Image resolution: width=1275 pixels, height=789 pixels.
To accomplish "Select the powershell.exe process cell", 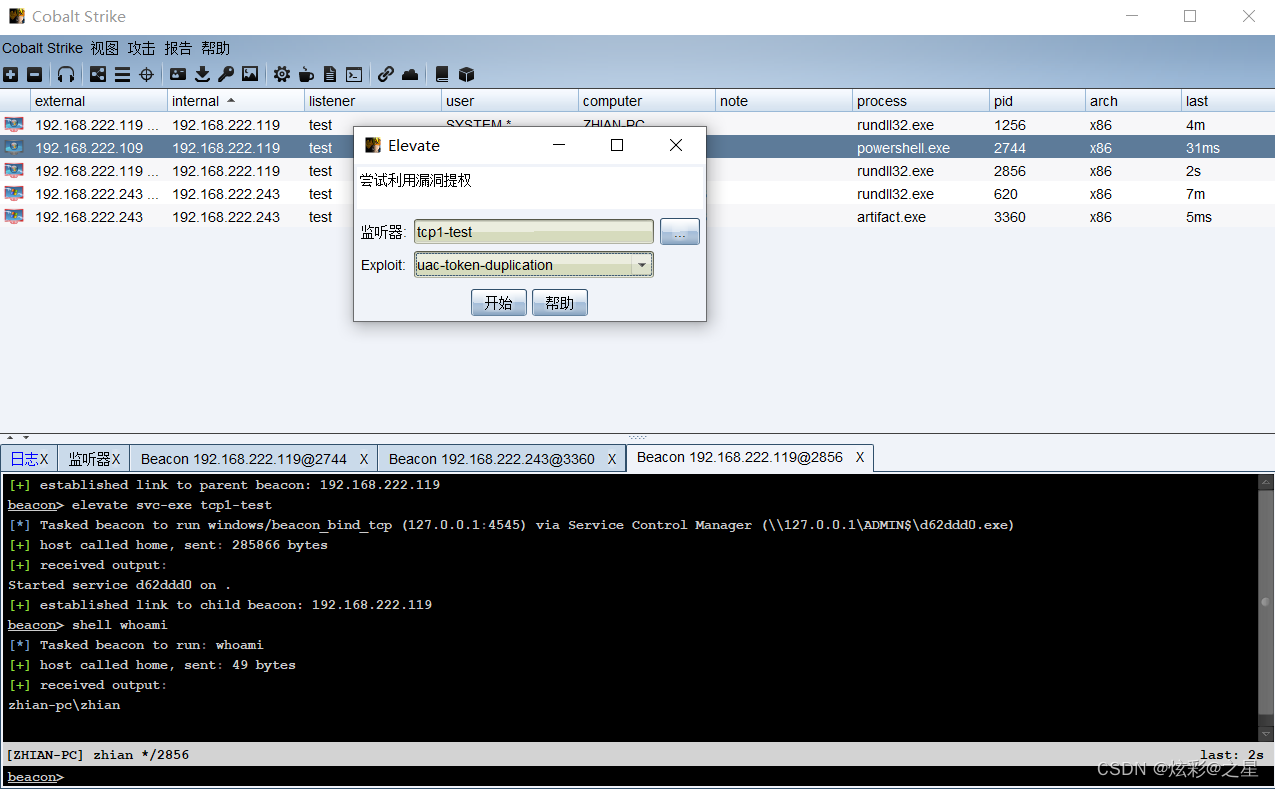I will (921, 148).
